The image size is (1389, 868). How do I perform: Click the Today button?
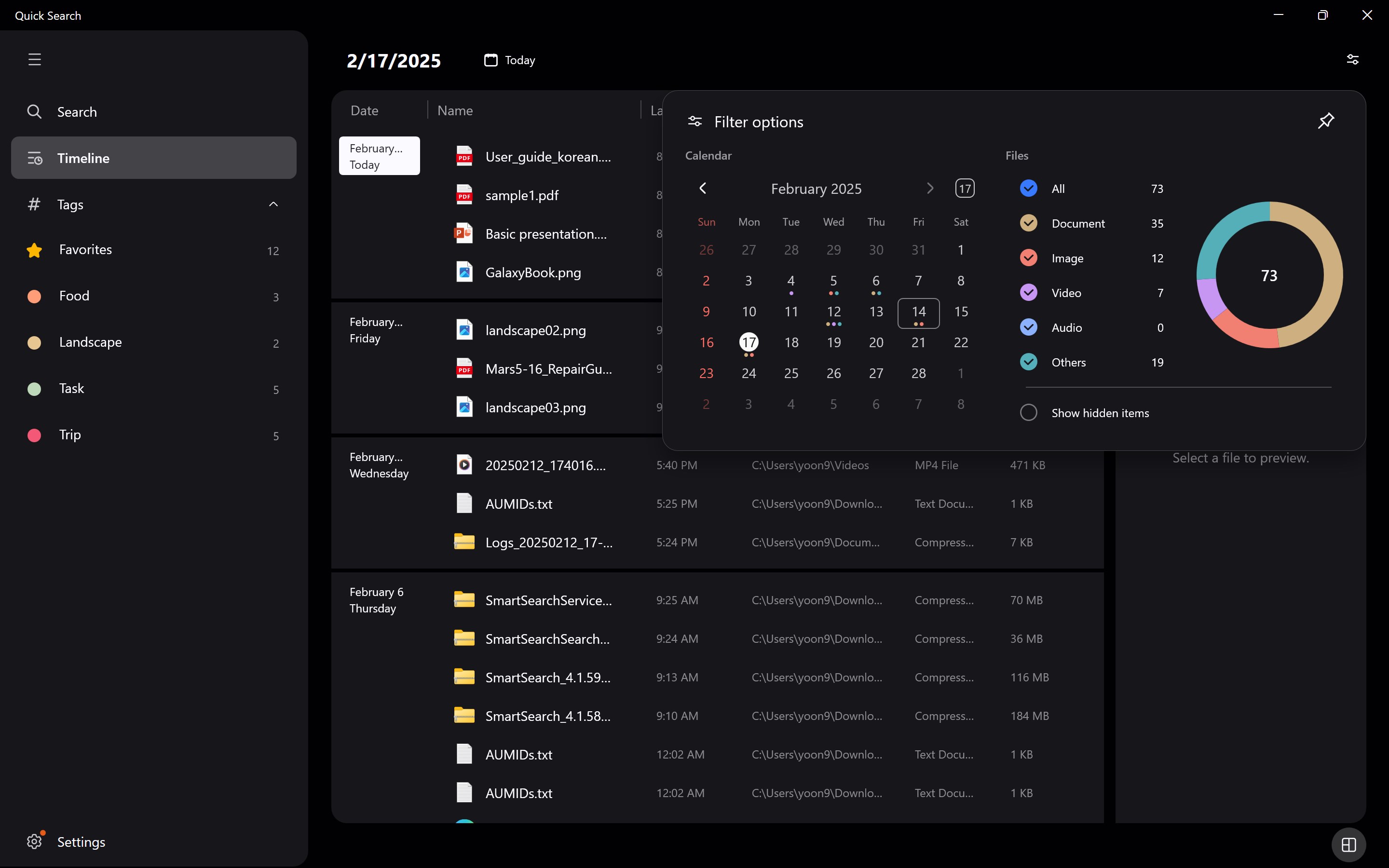pyautogui.click(x=510, y=60)
